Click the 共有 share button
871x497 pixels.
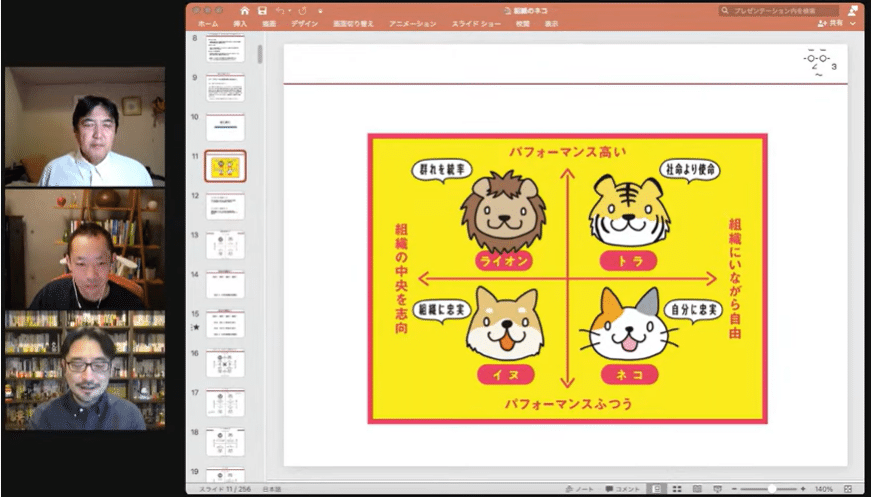(830, 23)
